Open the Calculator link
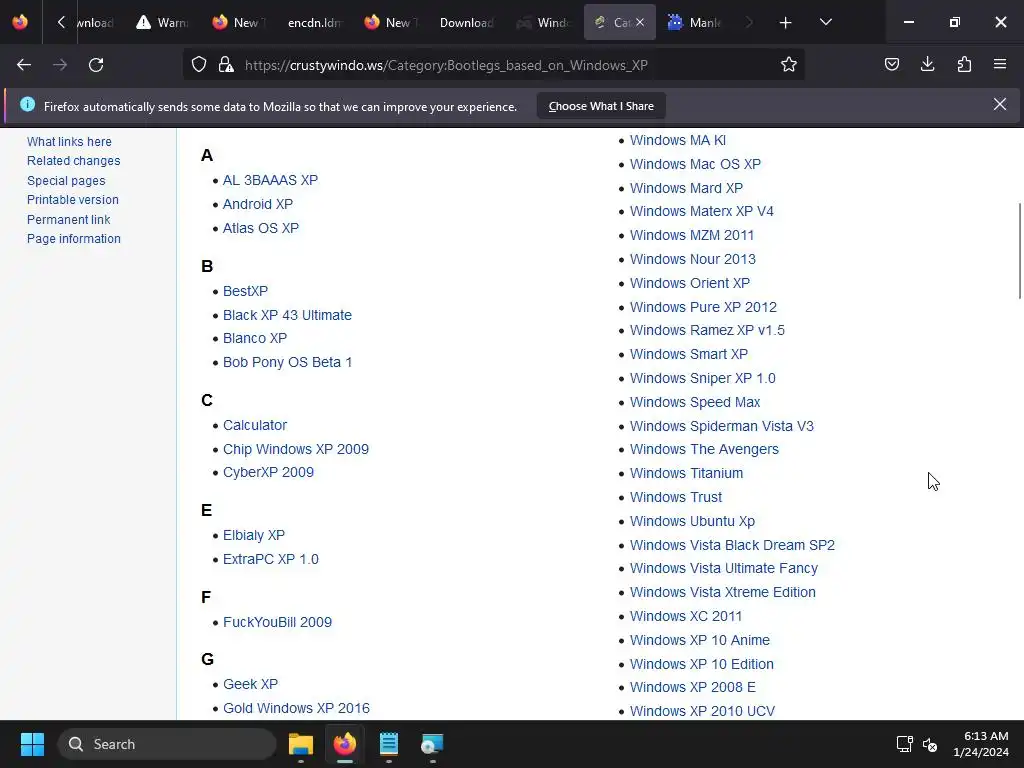1024x768 pixels. (255, 425)
